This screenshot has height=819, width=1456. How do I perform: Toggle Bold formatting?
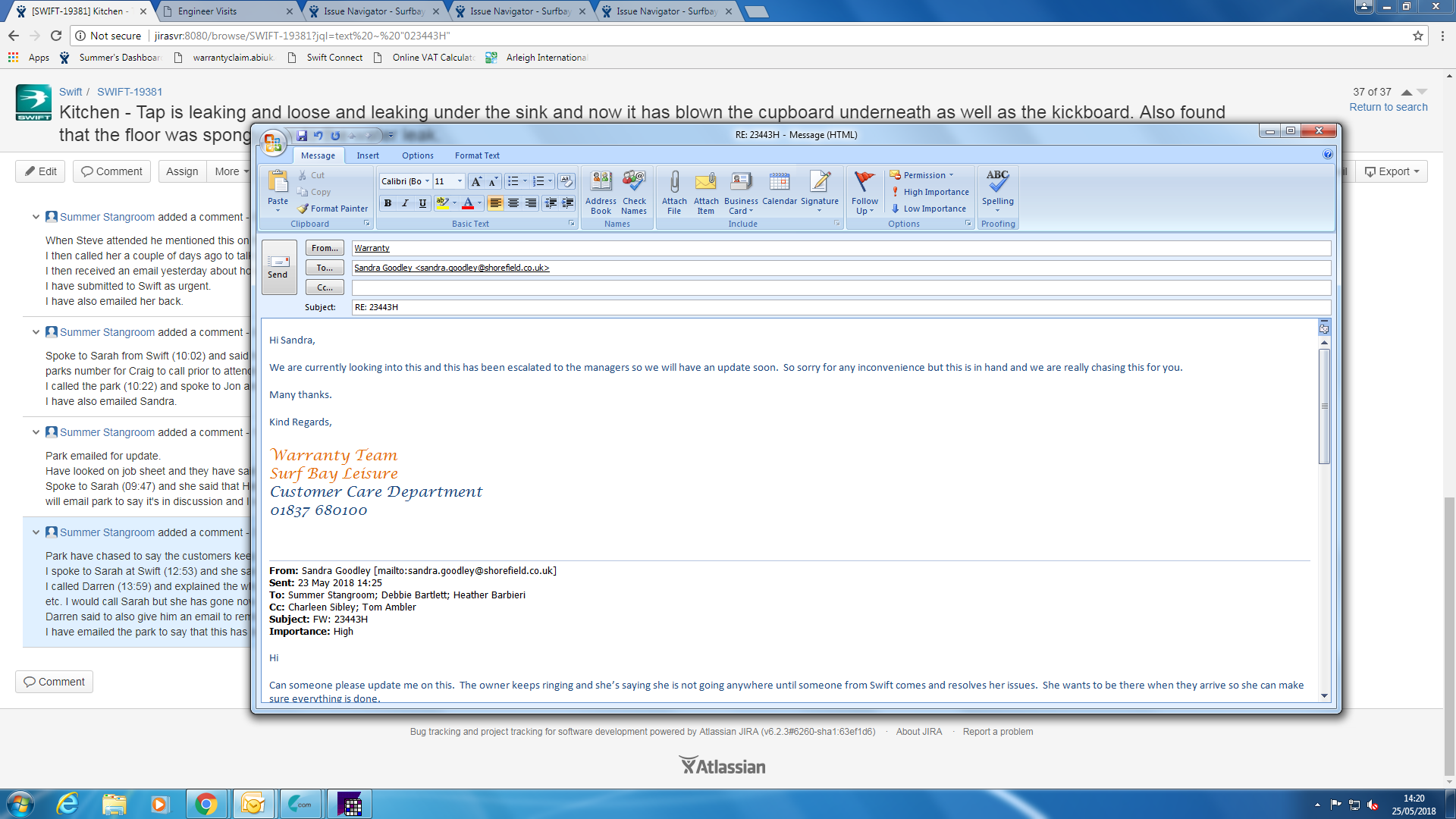(388, 203)
